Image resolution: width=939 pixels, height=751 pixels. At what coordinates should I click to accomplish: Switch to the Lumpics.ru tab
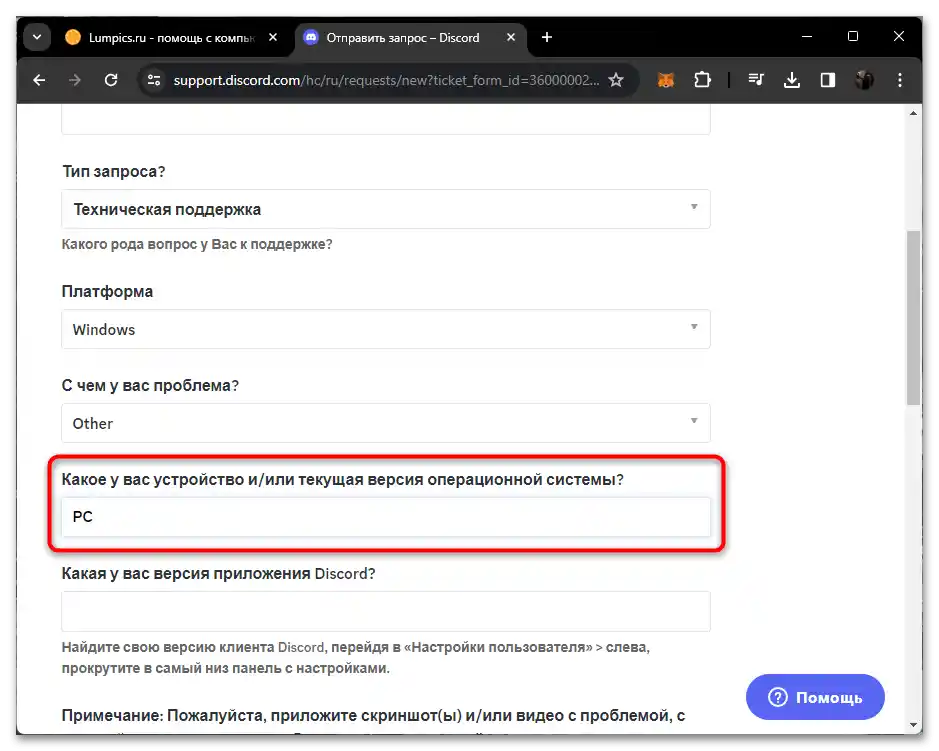click(x=160, y=37)
